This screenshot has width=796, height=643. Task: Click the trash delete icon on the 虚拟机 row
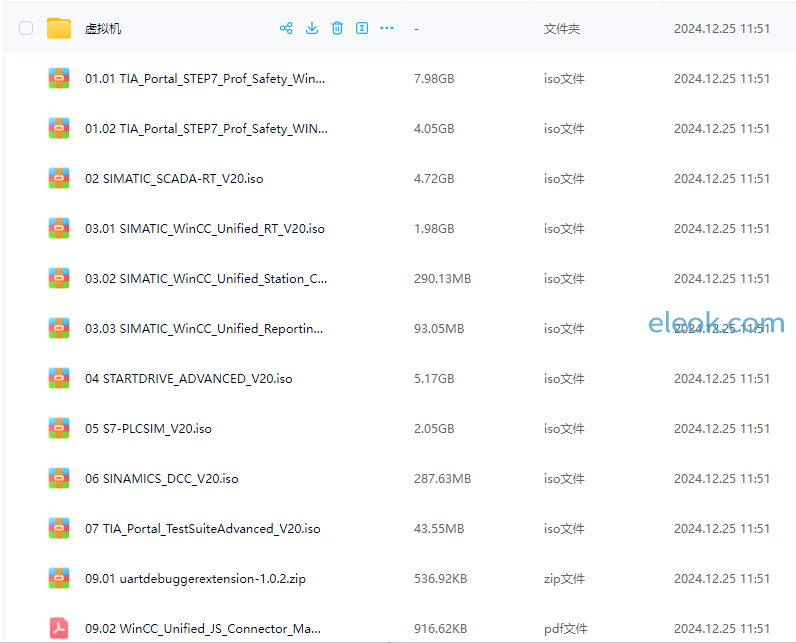coord(337,28)
